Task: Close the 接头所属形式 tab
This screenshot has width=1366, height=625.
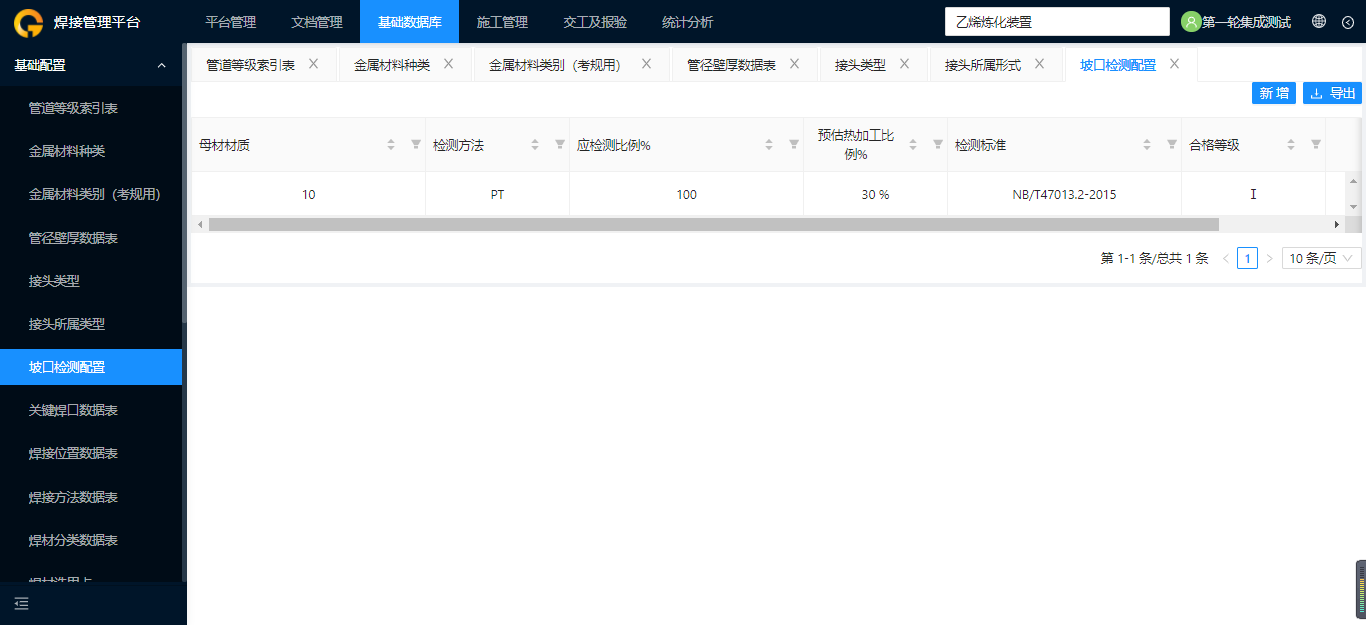Action: tap(1039, 64)
